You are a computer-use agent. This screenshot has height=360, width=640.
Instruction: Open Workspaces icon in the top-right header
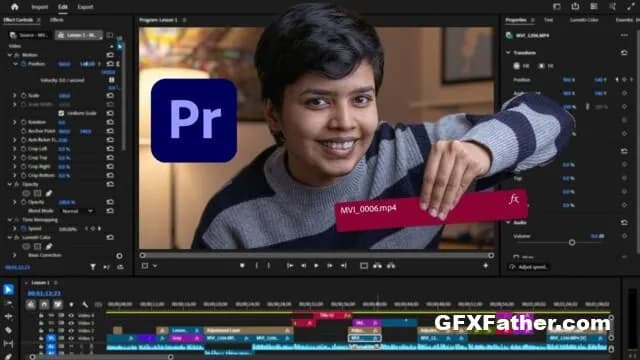pyautogui.click(x=557, y=7)
